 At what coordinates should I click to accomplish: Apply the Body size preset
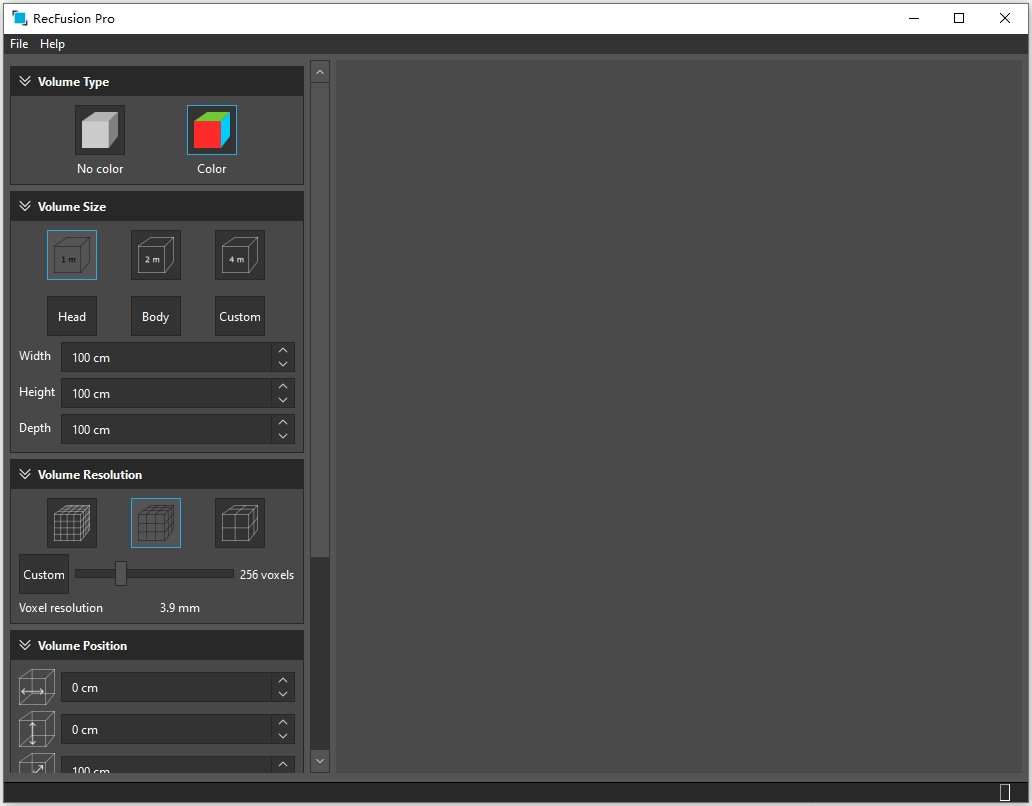click(x=155, y=316)
